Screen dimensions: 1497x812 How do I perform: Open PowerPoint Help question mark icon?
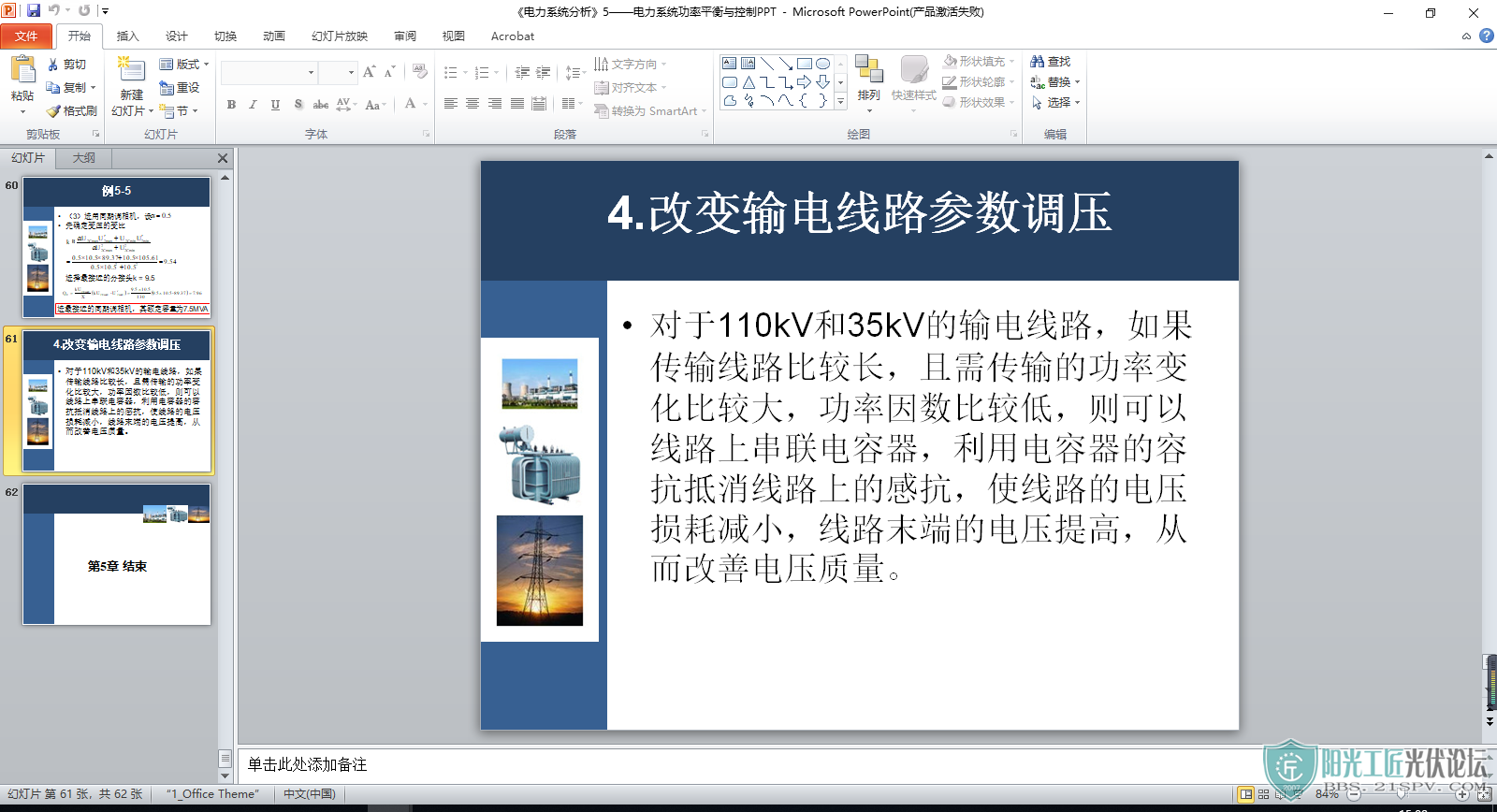point(1486,36)
